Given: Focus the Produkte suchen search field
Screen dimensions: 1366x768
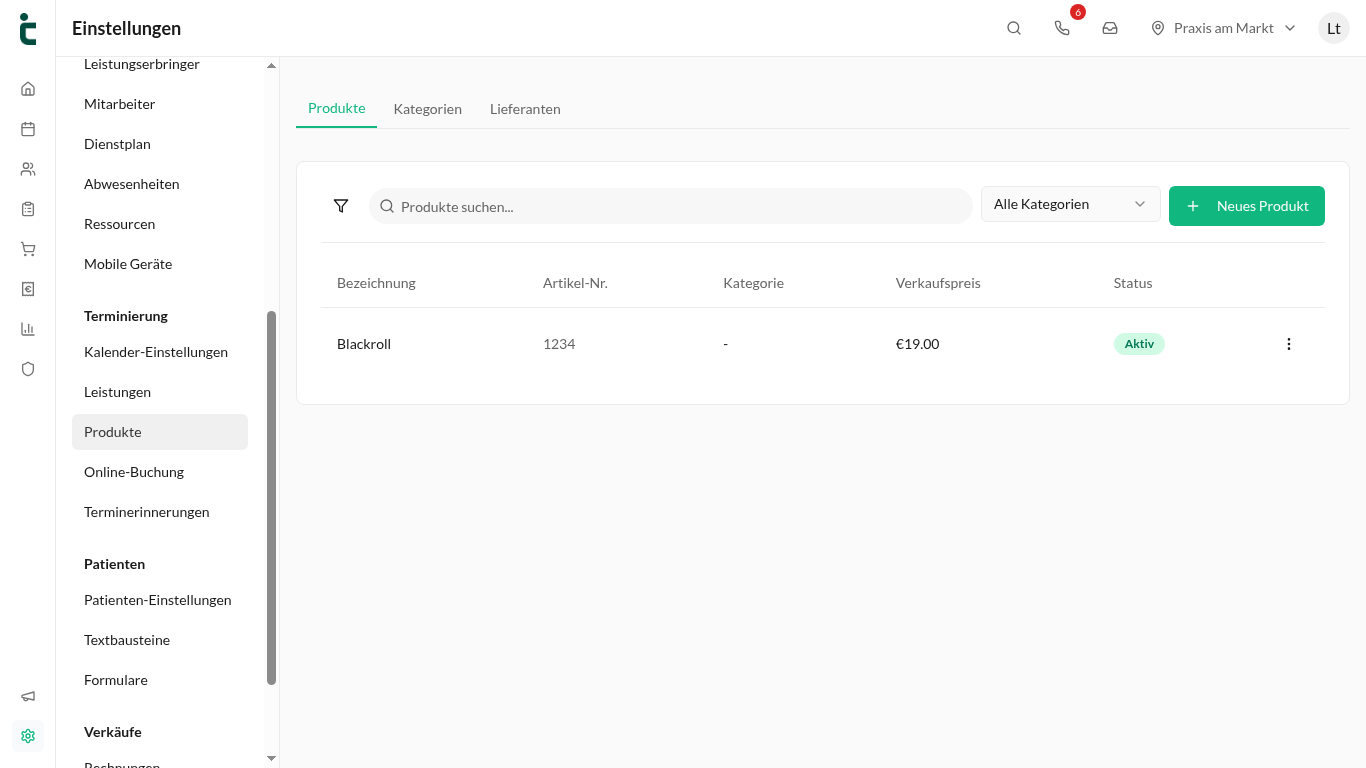Looking at the screenshot, I should [x=671, y=206].
